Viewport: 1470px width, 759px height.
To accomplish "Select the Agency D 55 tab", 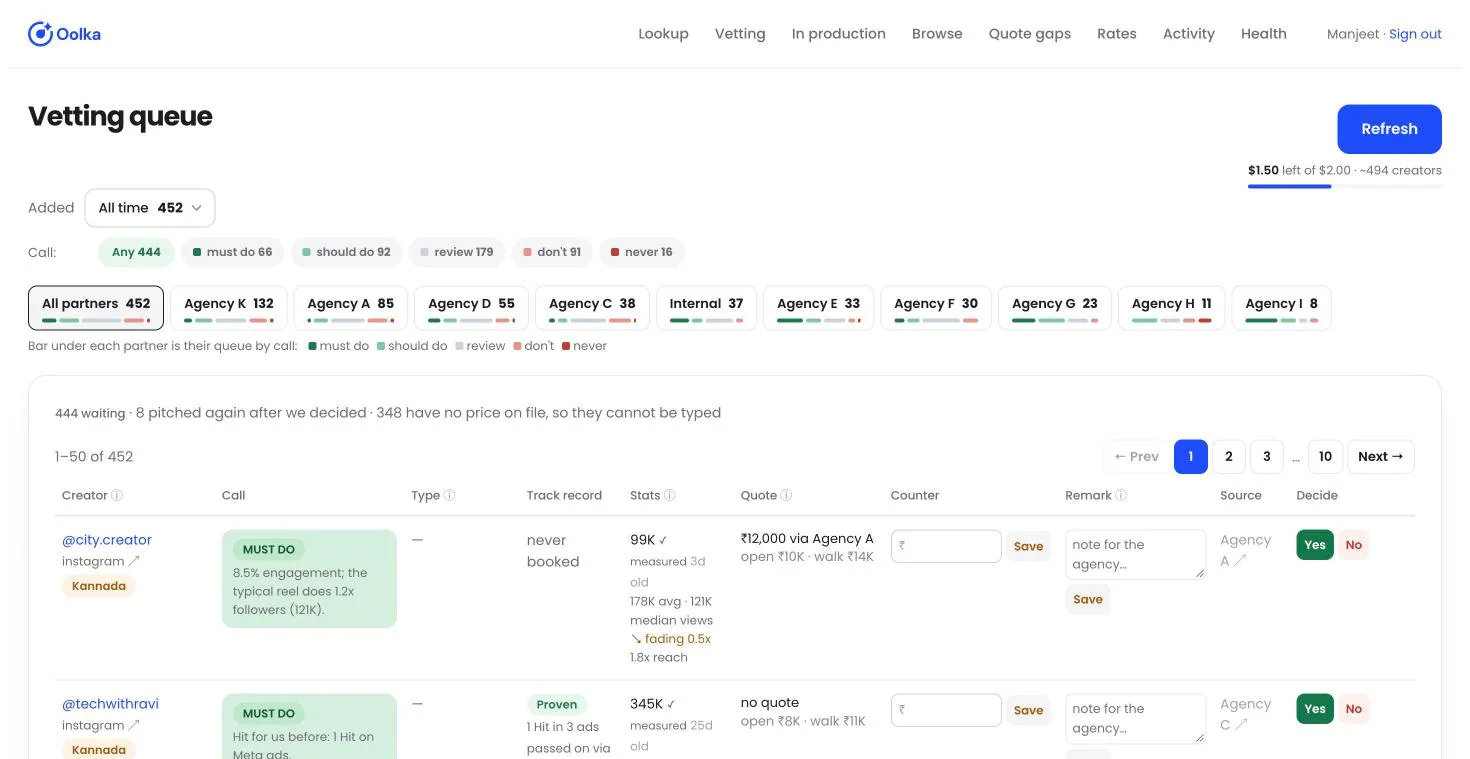I will [x=471, y=308].
